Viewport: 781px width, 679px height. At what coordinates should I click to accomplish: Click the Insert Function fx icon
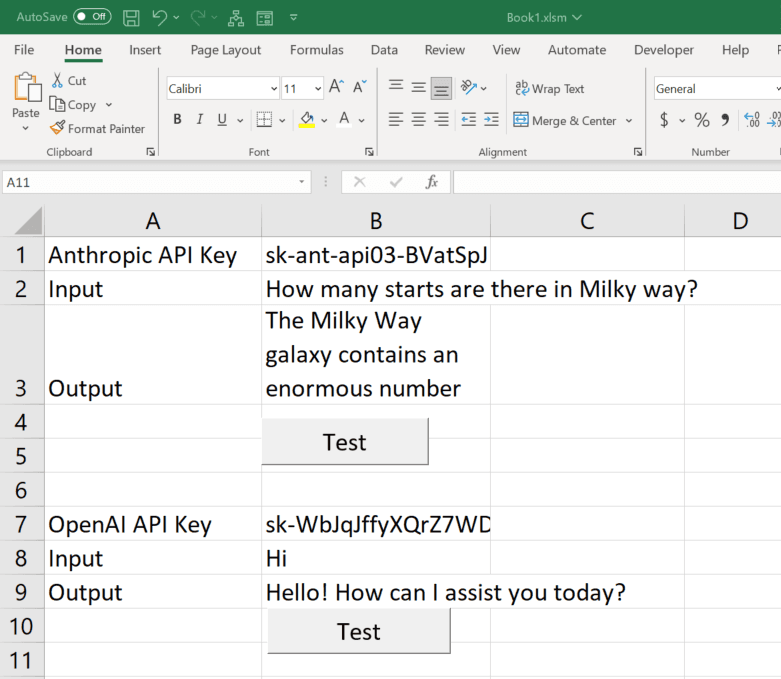pyautogui.click(x=432, y=182)
